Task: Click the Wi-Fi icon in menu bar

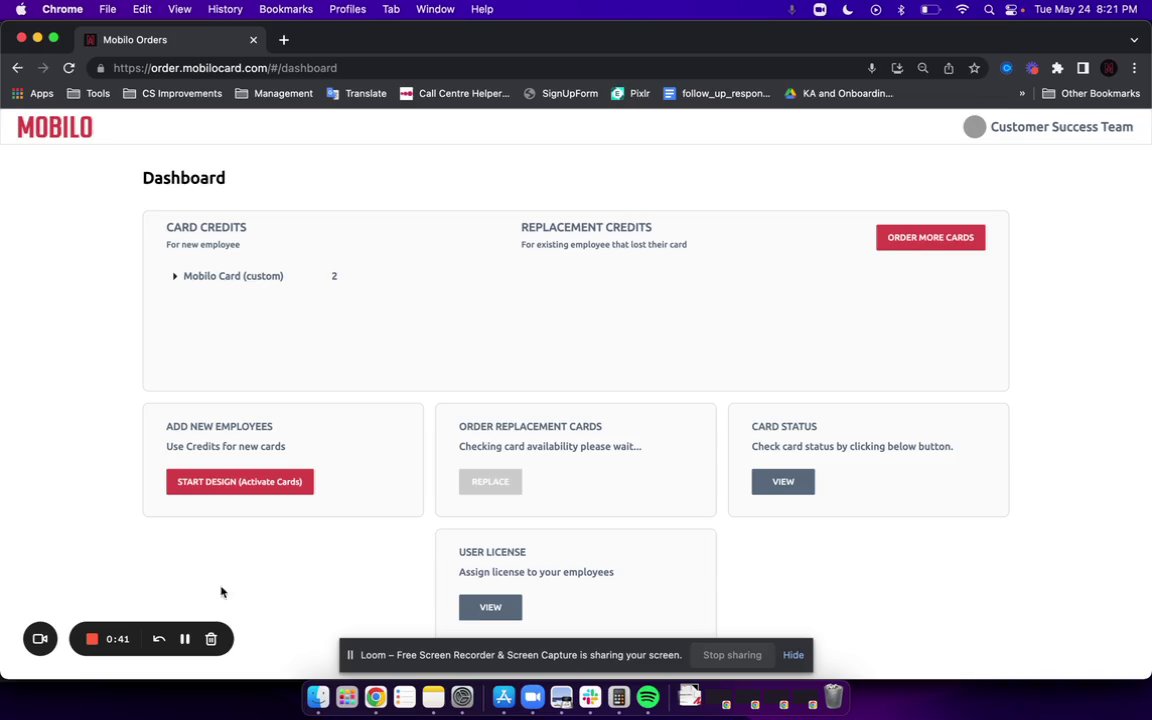Action: 962,10
